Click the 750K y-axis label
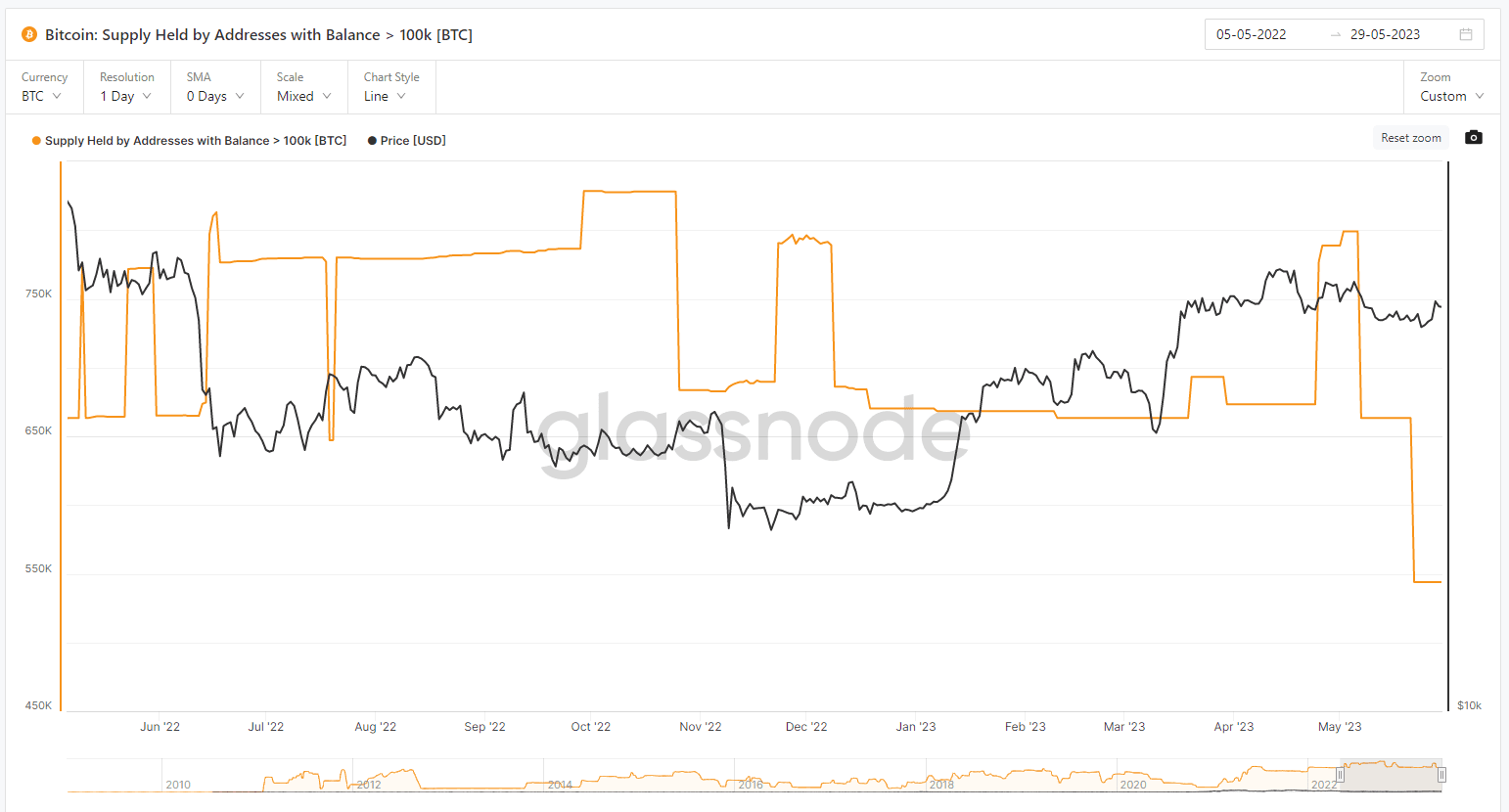Viewport: 1509px width, 812px height. coord(39,293)
